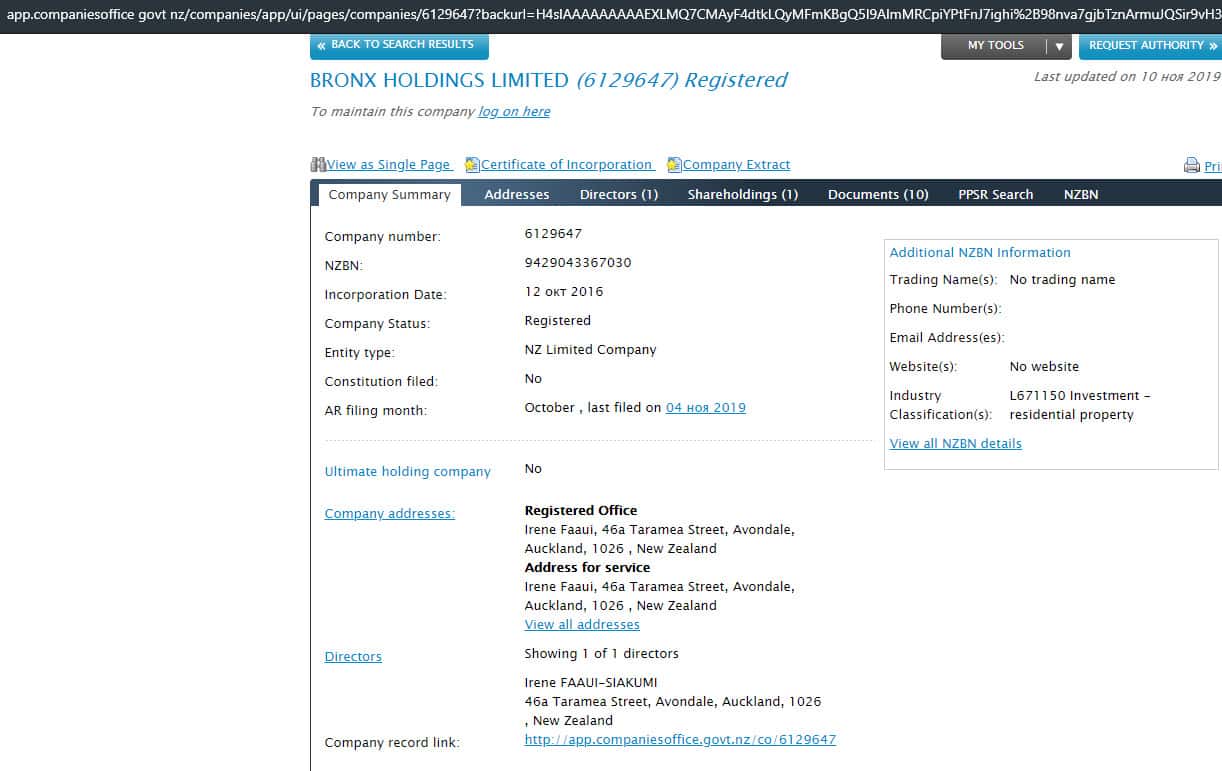Click the 'No trading name' text
Viewport: 1222px width, 771px height.
pyautogui.click(x=1062, y=279)
